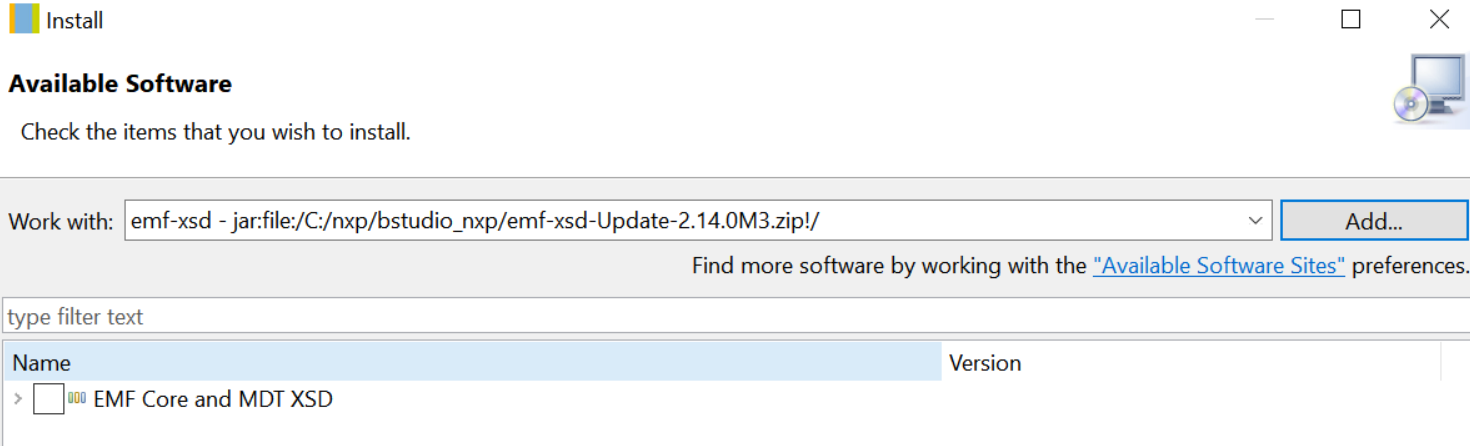Sort by the Name column header

coord(470,362)
